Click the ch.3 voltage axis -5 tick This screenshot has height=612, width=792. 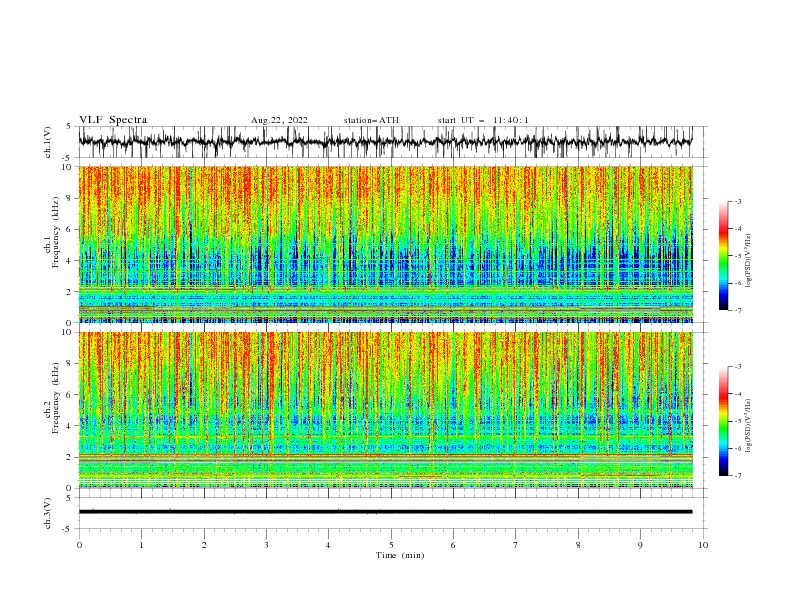click(68, 529)
